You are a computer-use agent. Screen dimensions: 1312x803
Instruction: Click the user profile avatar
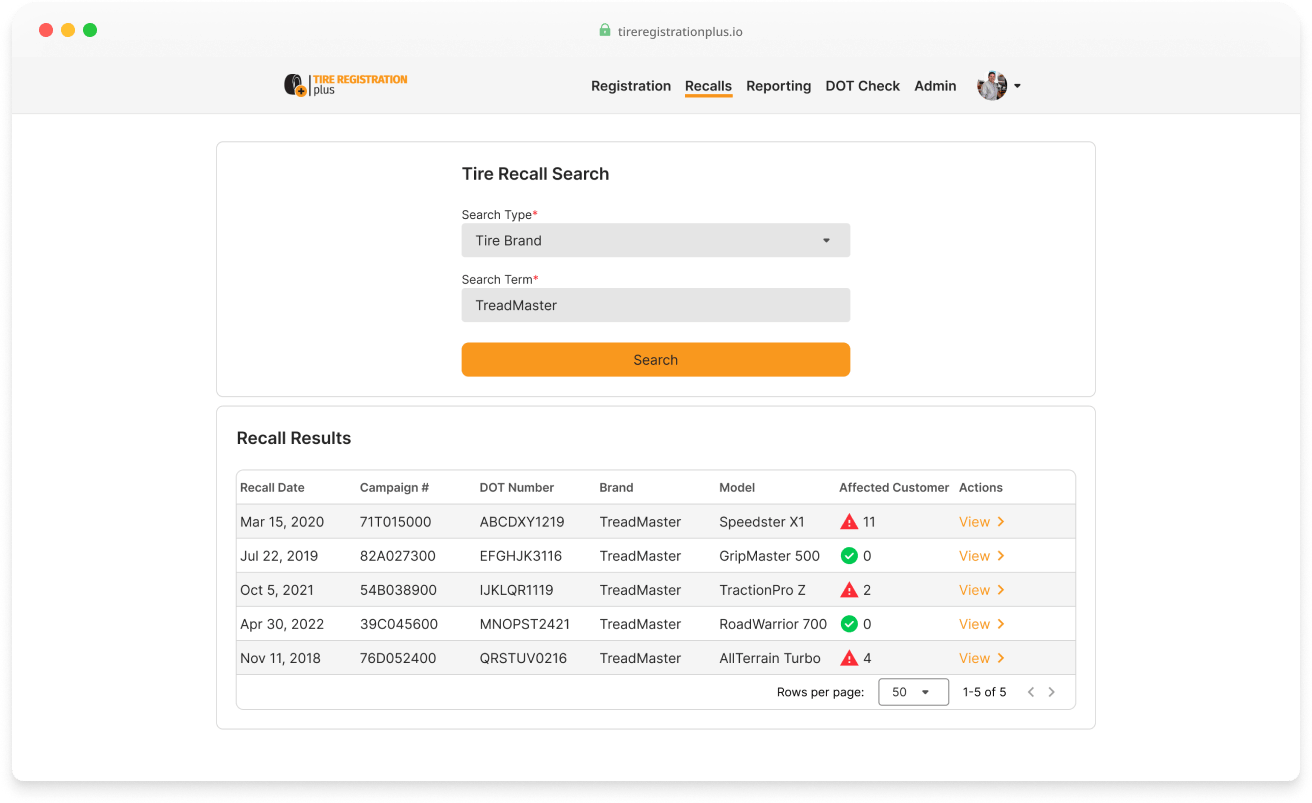[x=991, y=86]
